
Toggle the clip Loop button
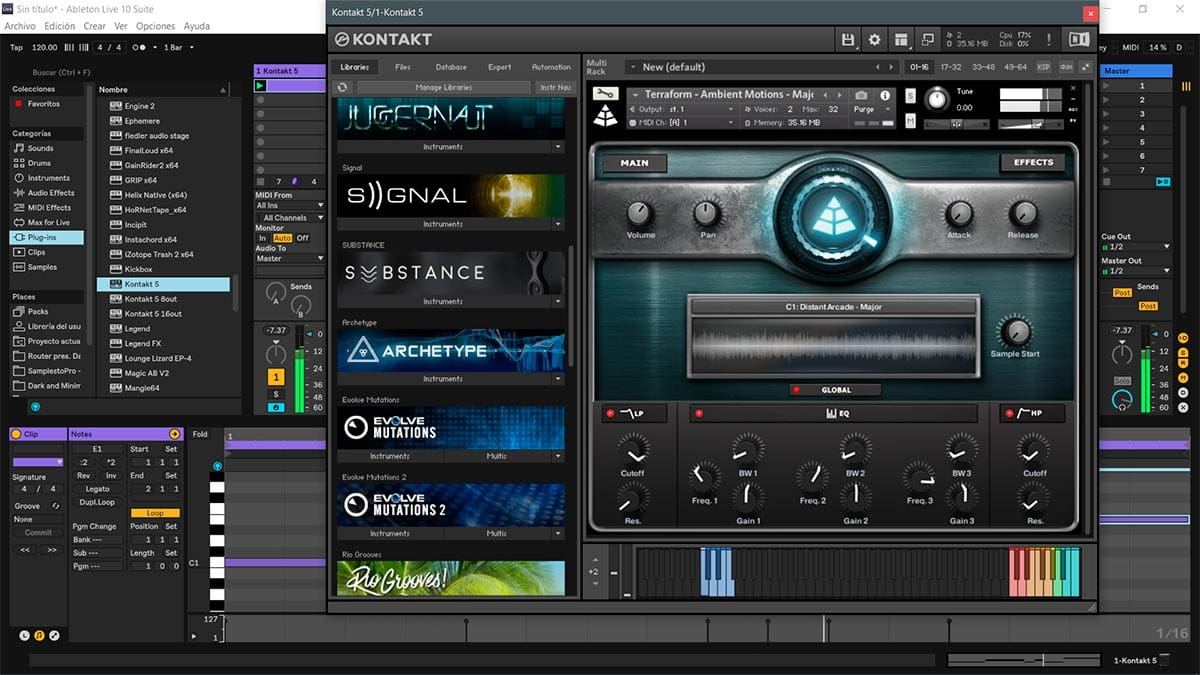[155, 513]
